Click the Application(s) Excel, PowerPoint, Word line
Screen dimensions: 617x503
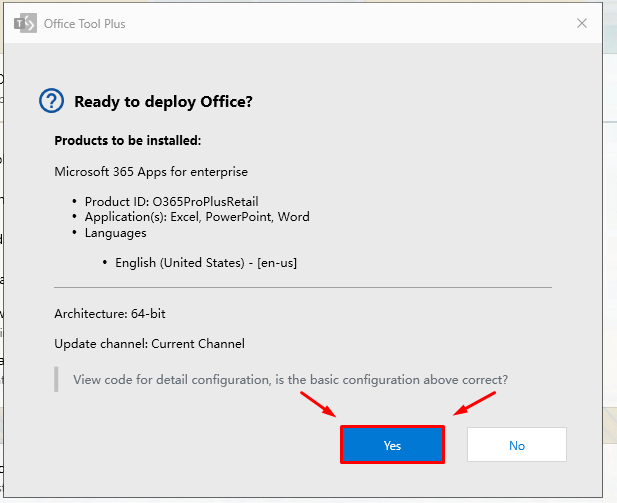(x=197, y=216)
